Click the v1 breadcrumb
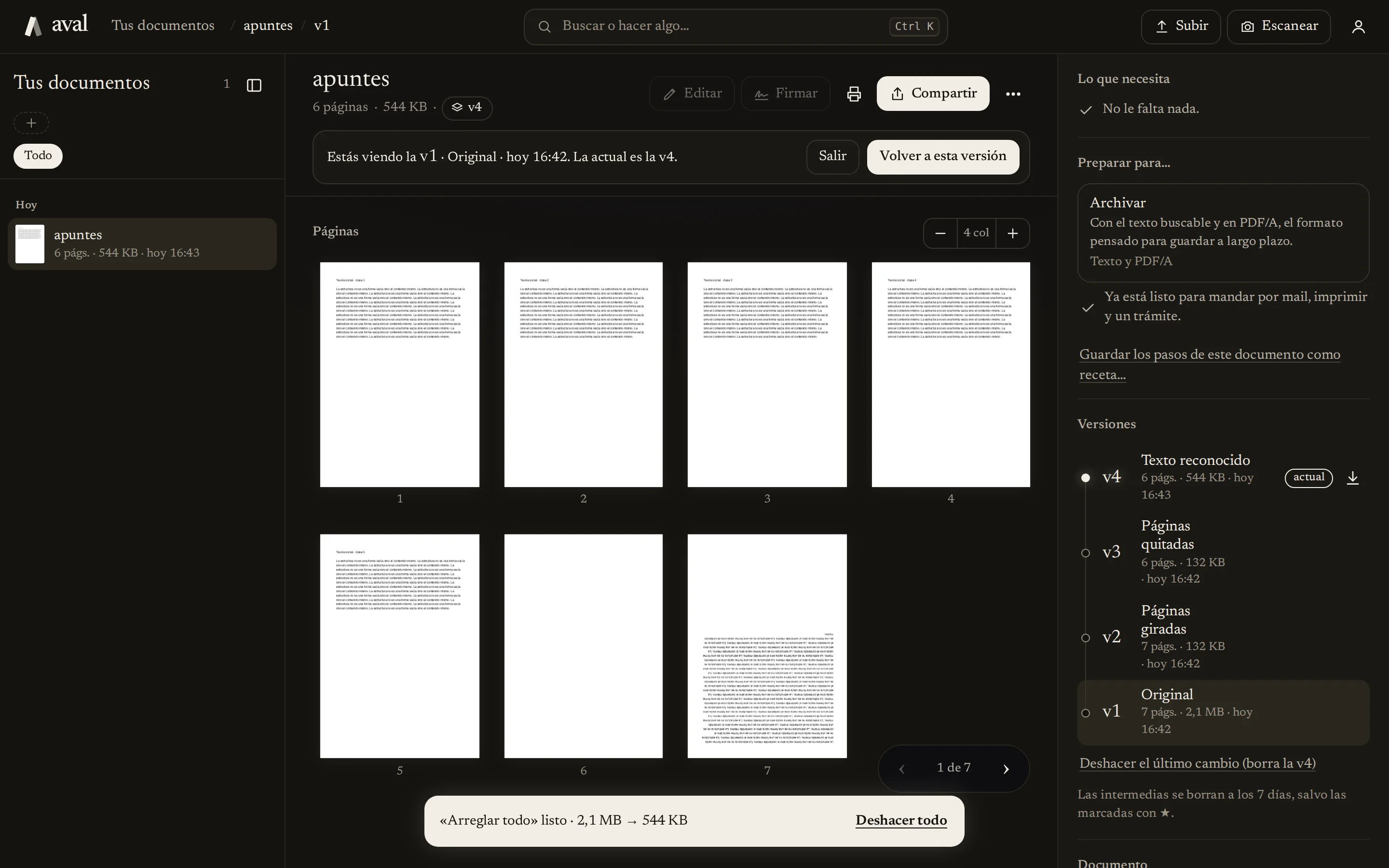This screenshot has height=868, width=1389. (x=321, y=26)
